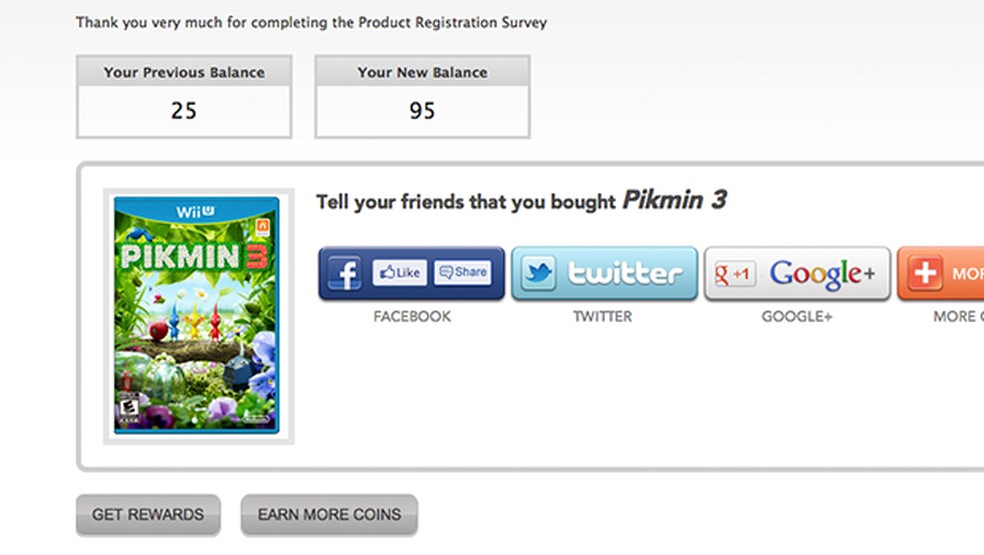Click the FACEBOOK caption label
The width and height of the screenshot is (984, 555).
pos(412,317)
